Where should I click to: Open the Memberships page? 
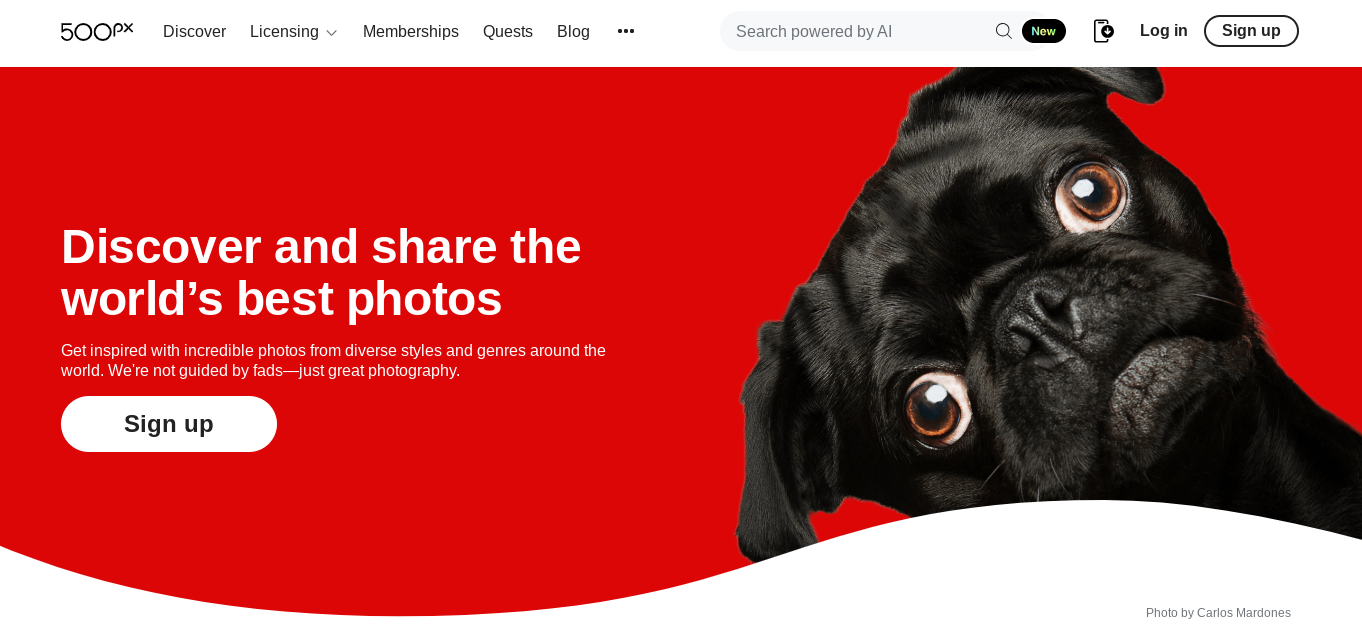[x=411, y=31]
